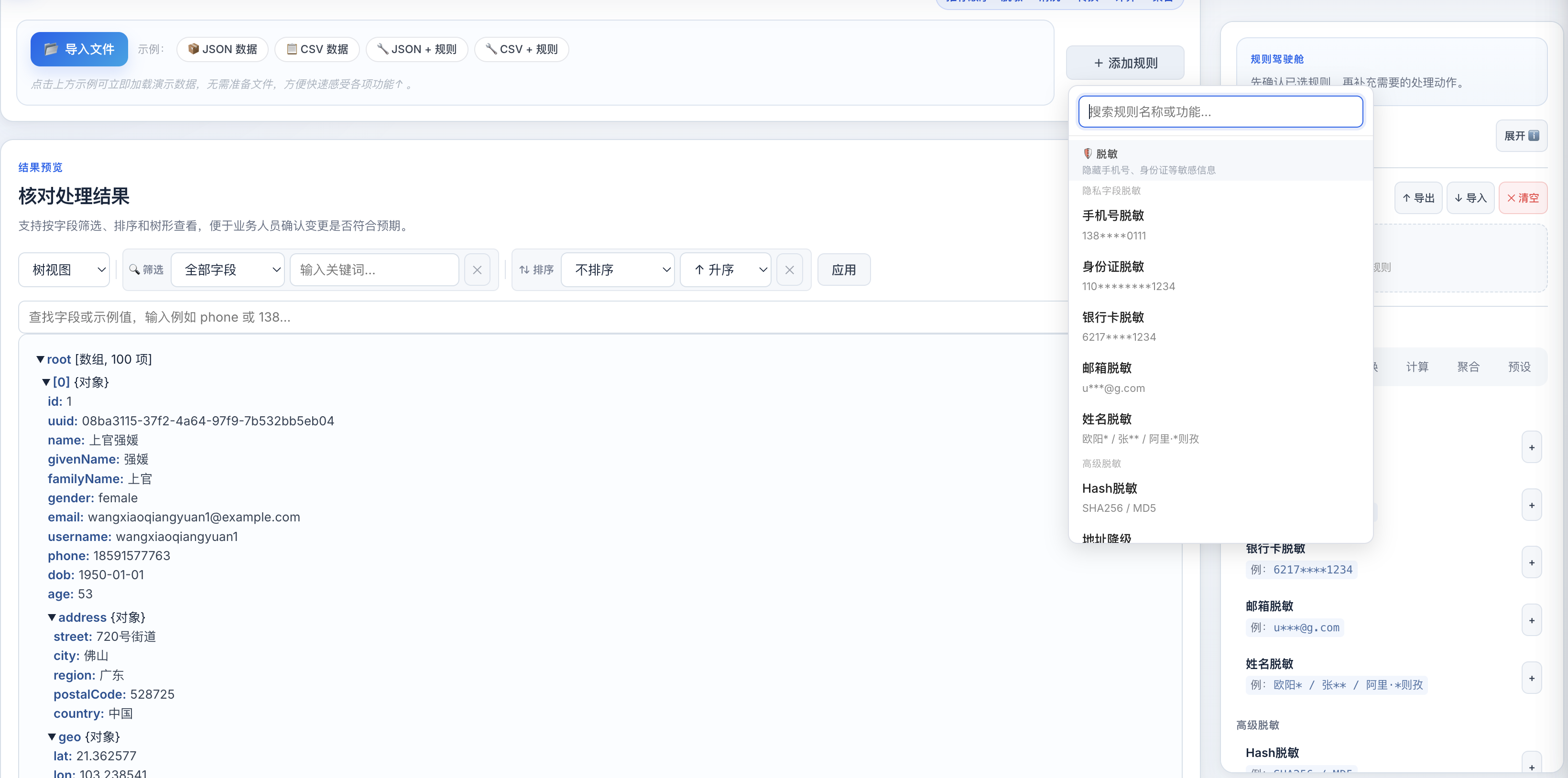
Task: Select the wrench icon on JSON + 规则
Action: [x=382, y=49]
